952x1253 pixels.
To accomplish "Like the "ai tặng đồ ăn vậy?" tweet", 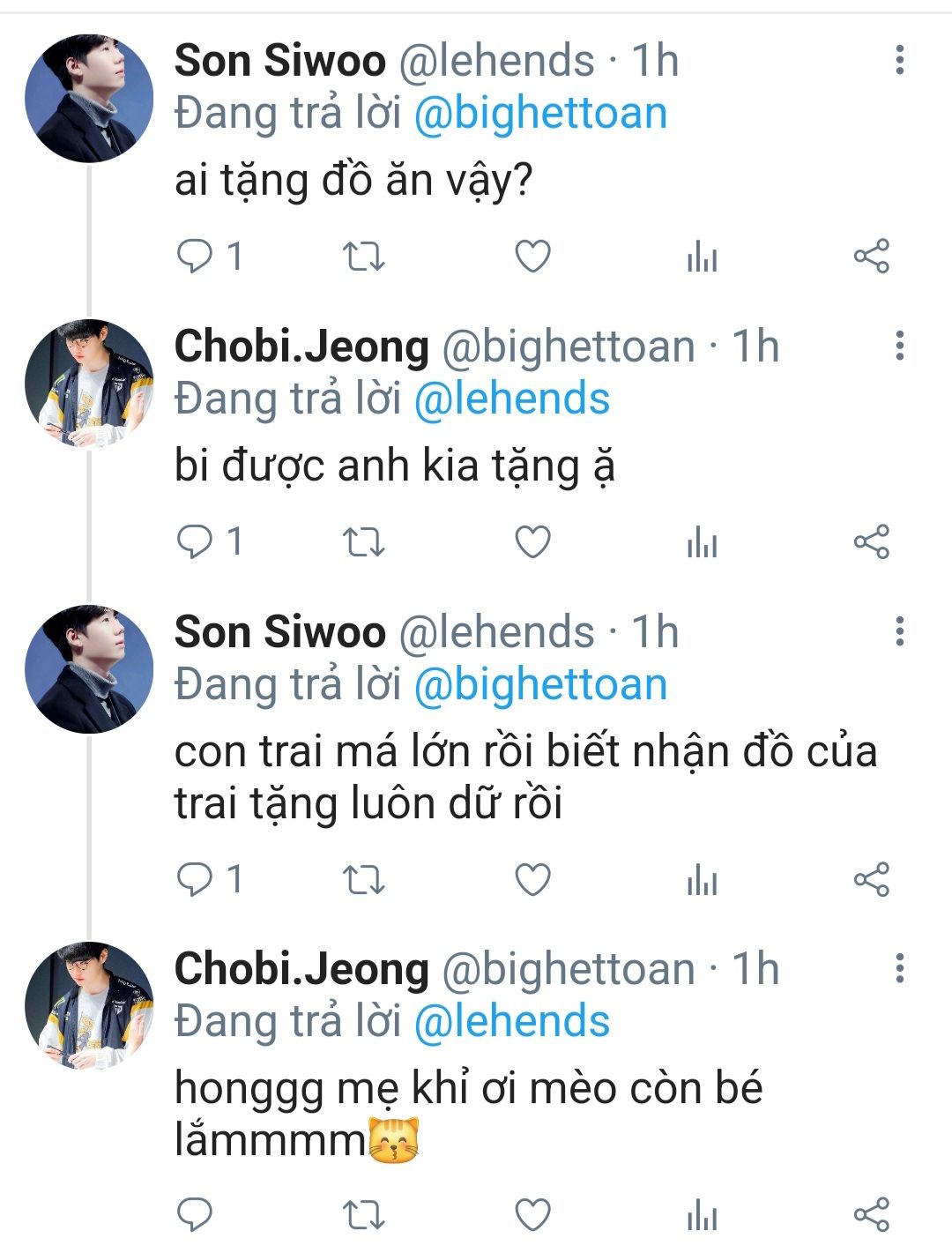I will [532, 257].
